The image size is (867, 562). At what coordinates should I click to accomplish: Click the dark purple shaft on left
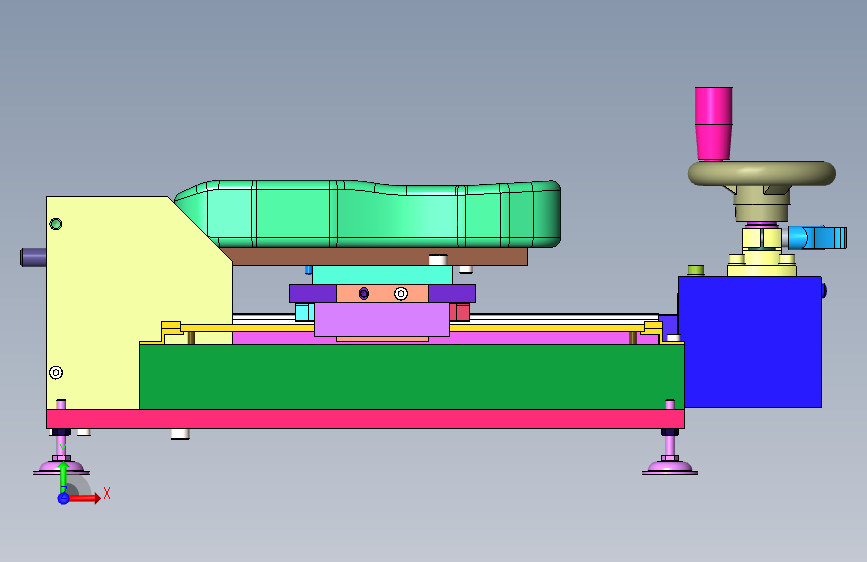pyautogui.click(x=33, y=257)
